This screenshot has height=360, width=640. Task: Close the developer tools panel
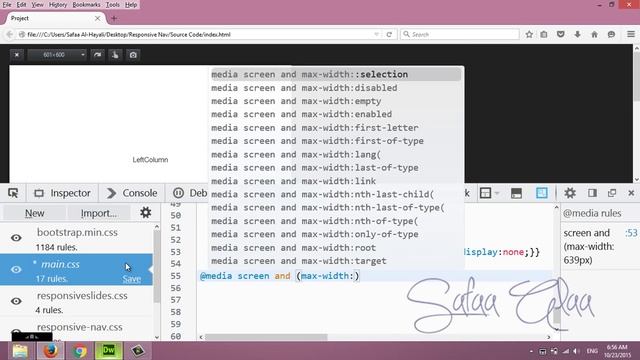631,193
